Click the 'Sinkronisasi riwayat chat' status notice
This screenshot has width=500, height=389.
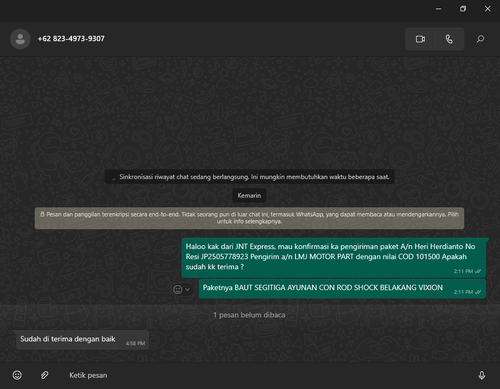(250, 177)
